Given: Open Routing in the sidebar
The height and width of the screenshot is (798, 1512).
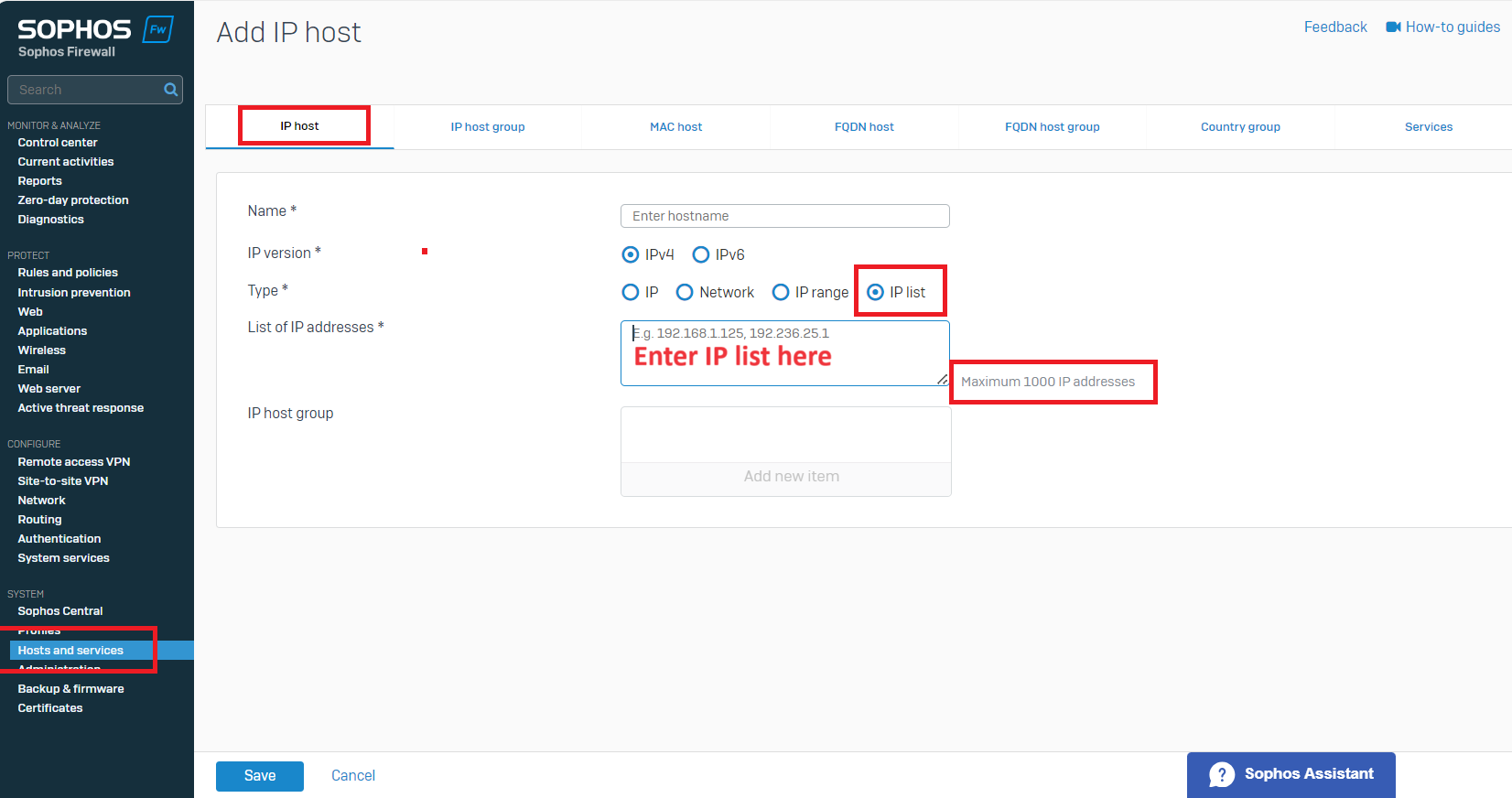Looking at the screenshot, I should click(x=40, y=520).
